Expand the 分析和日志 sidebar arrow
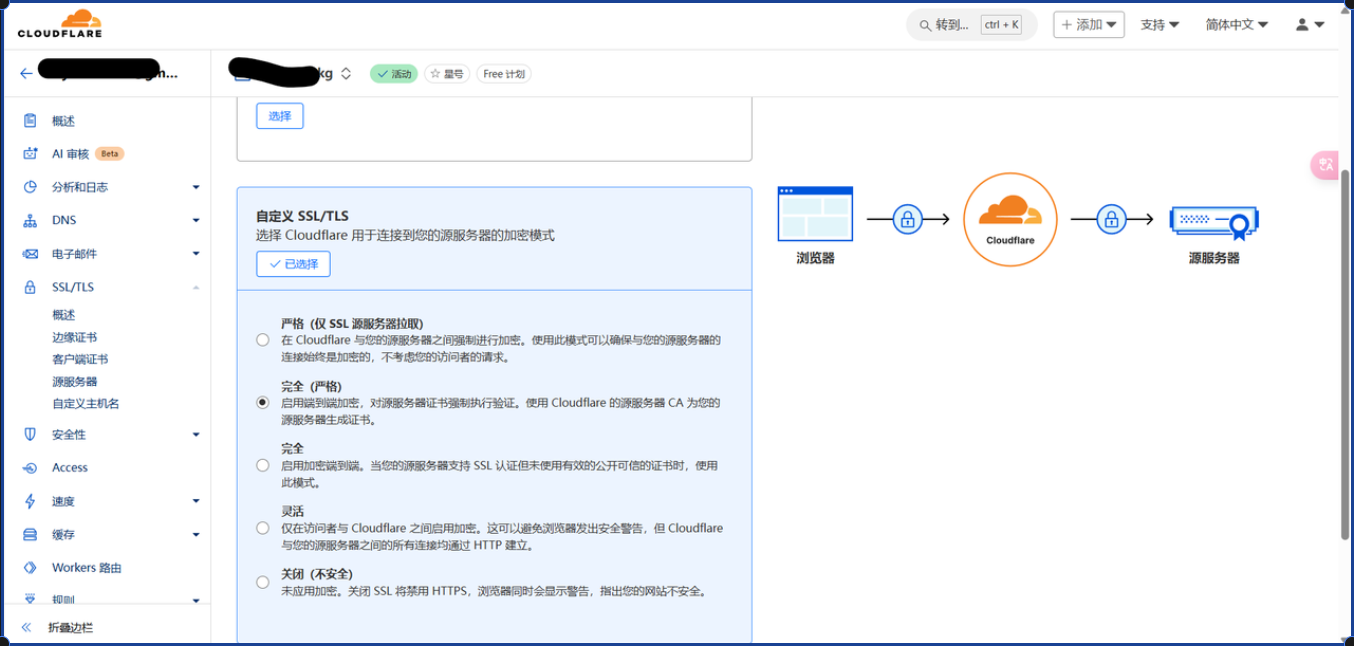Viewport: 1354px width, 646px height. point(196,187)
